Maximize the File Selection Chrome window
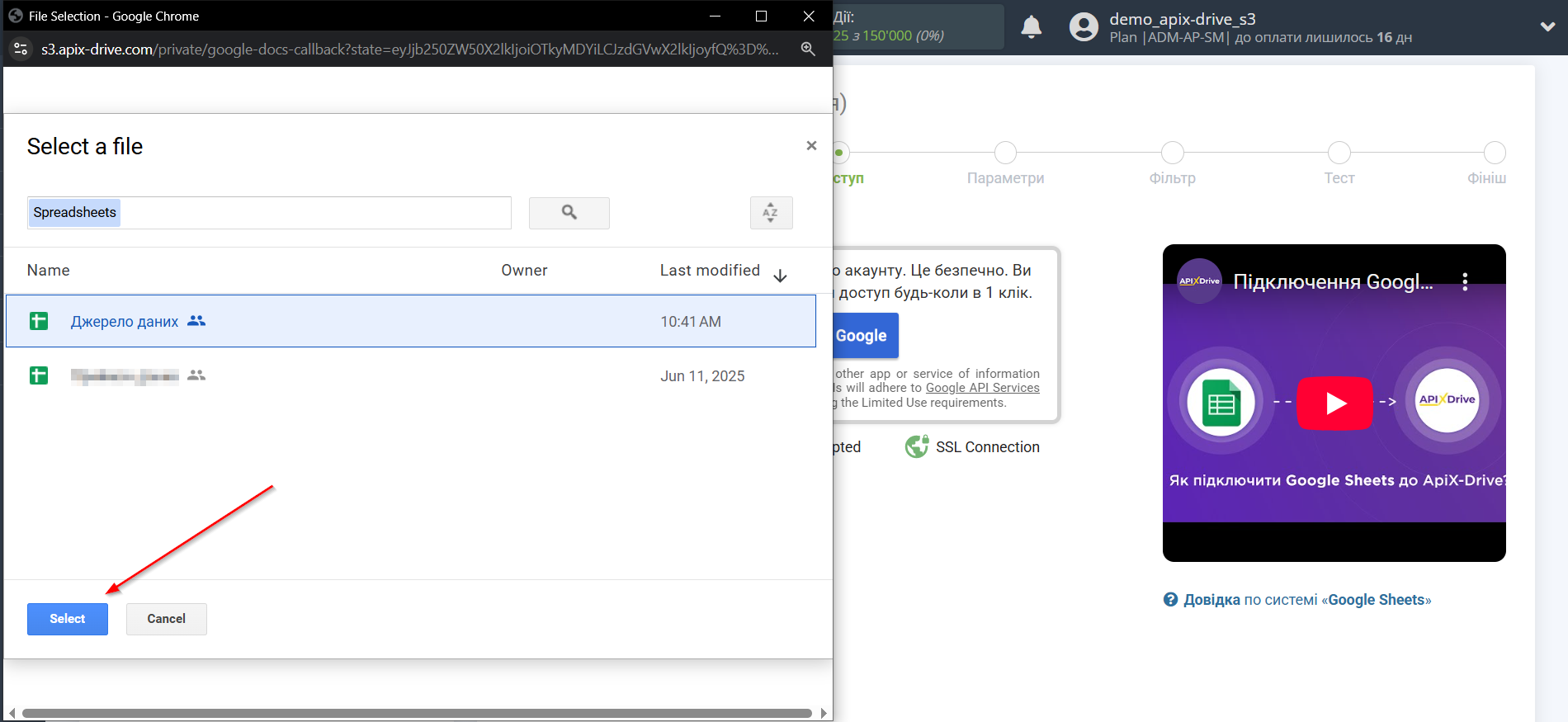1568x722 pixels. click(761, 16)
